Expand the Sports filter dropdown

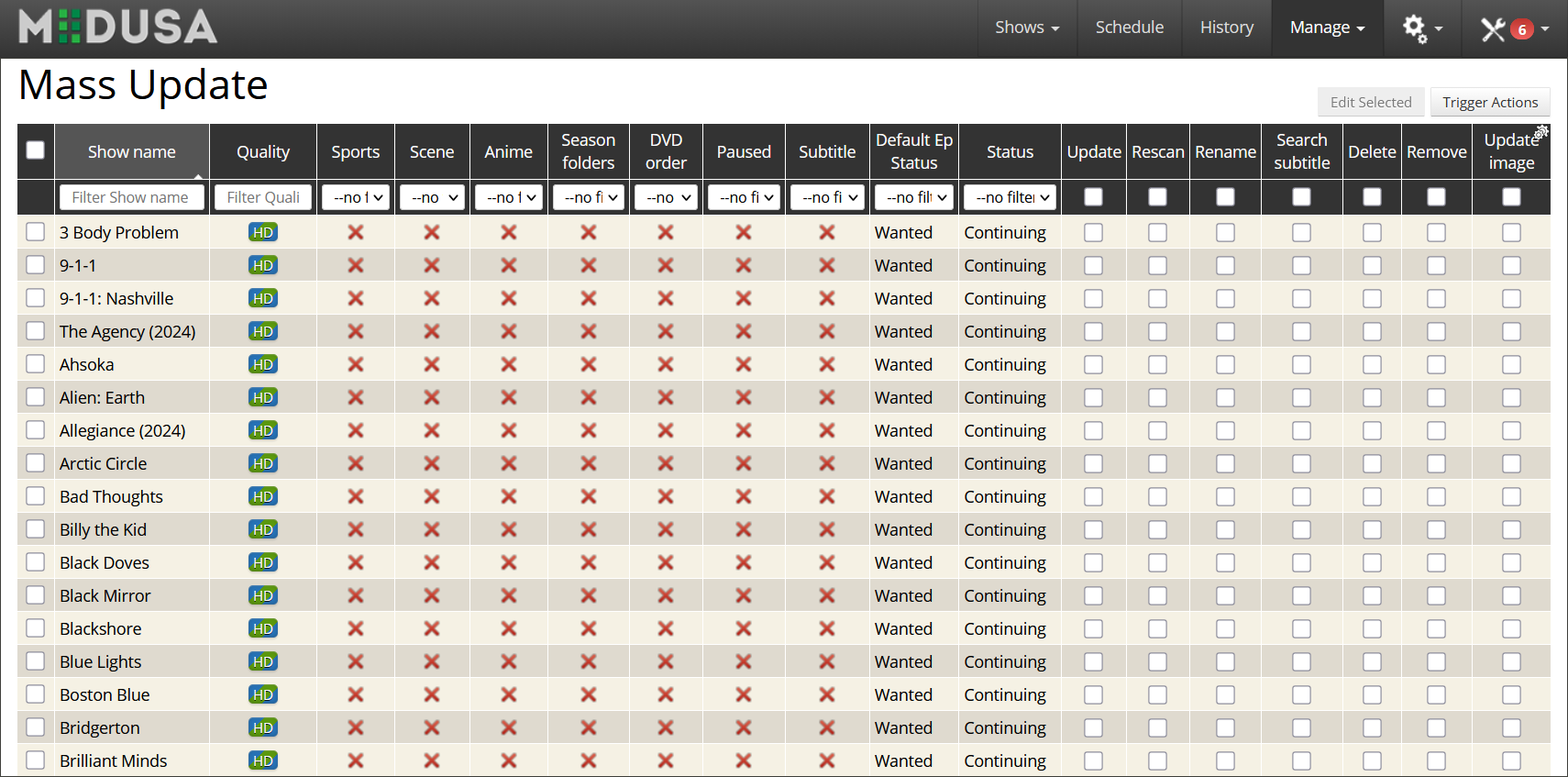pyautogui.click(x=356, y=197)
